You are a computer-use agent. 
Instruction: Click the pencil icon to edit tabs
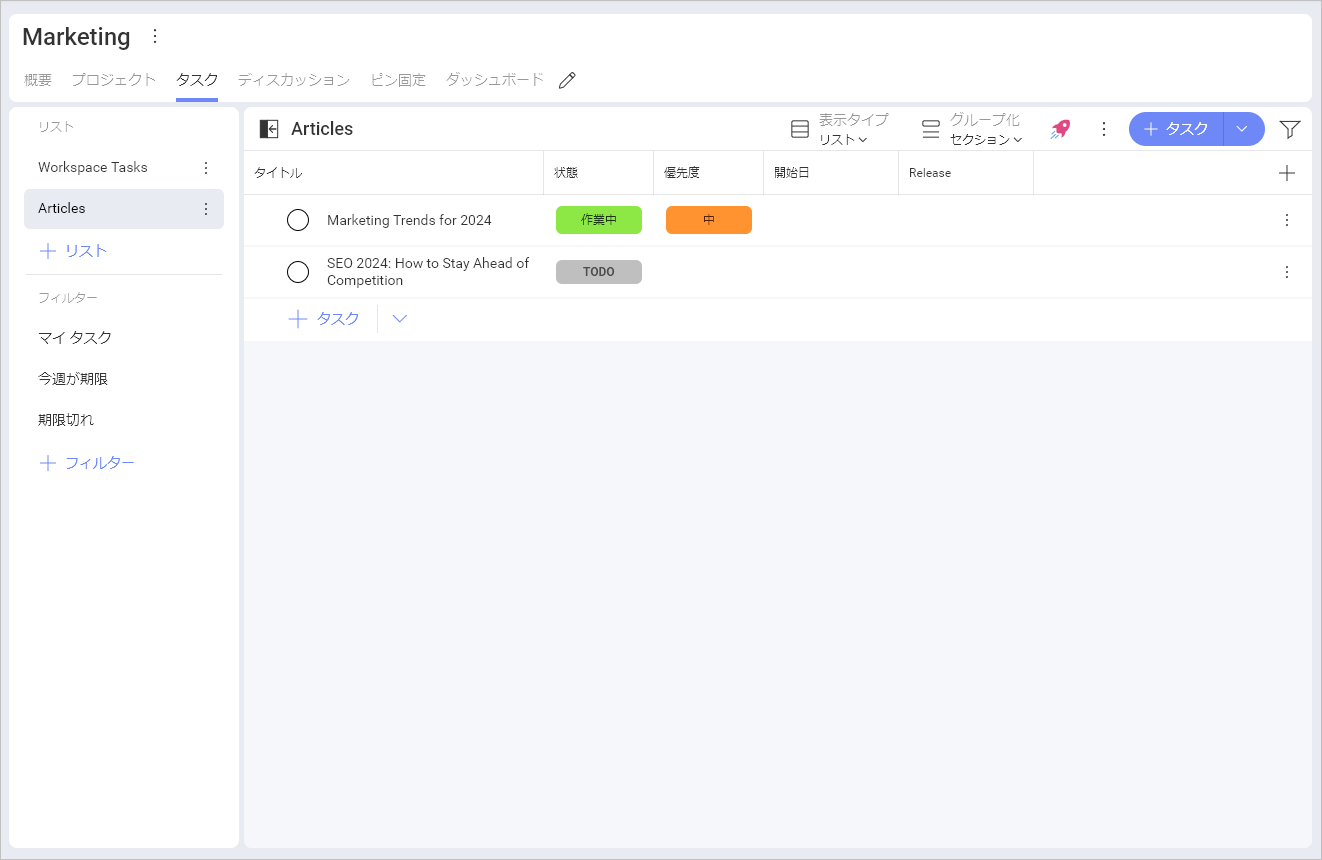pos(567,80)
